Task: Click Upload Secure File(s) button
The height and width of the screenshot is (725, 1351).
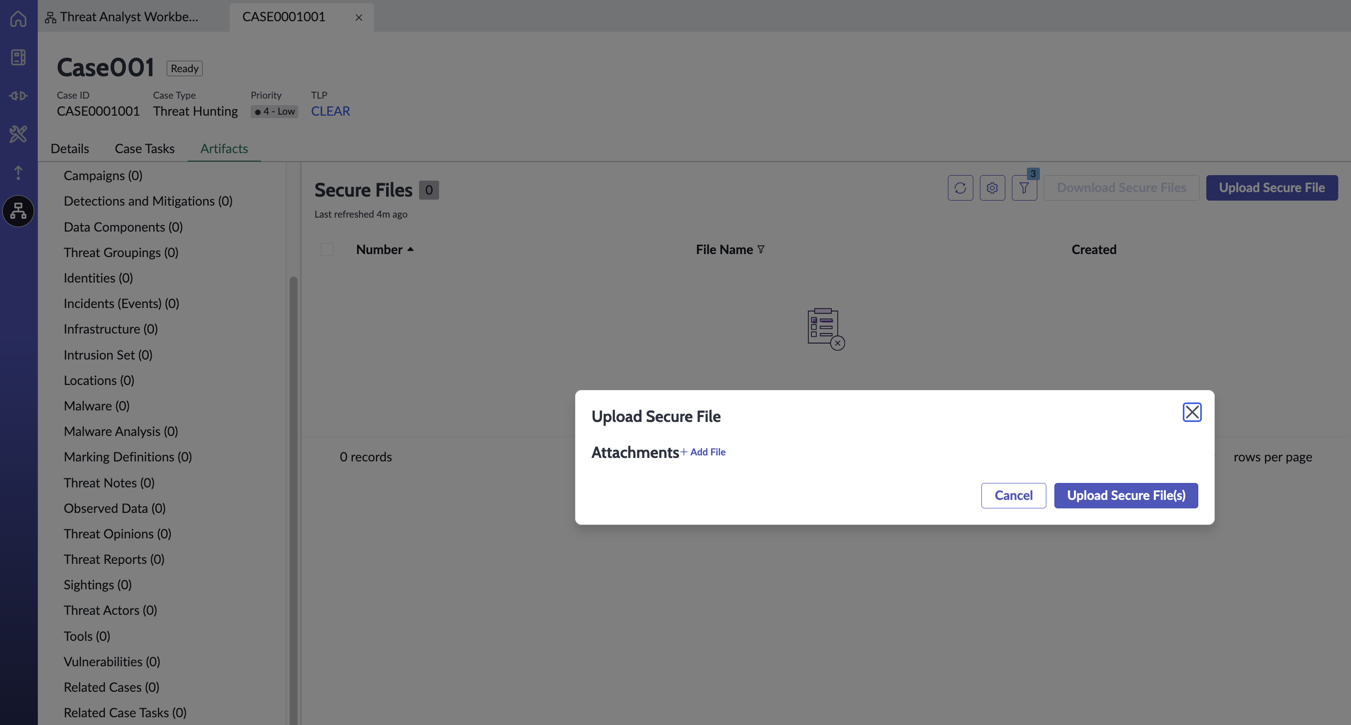Action: pos(1126,495)
